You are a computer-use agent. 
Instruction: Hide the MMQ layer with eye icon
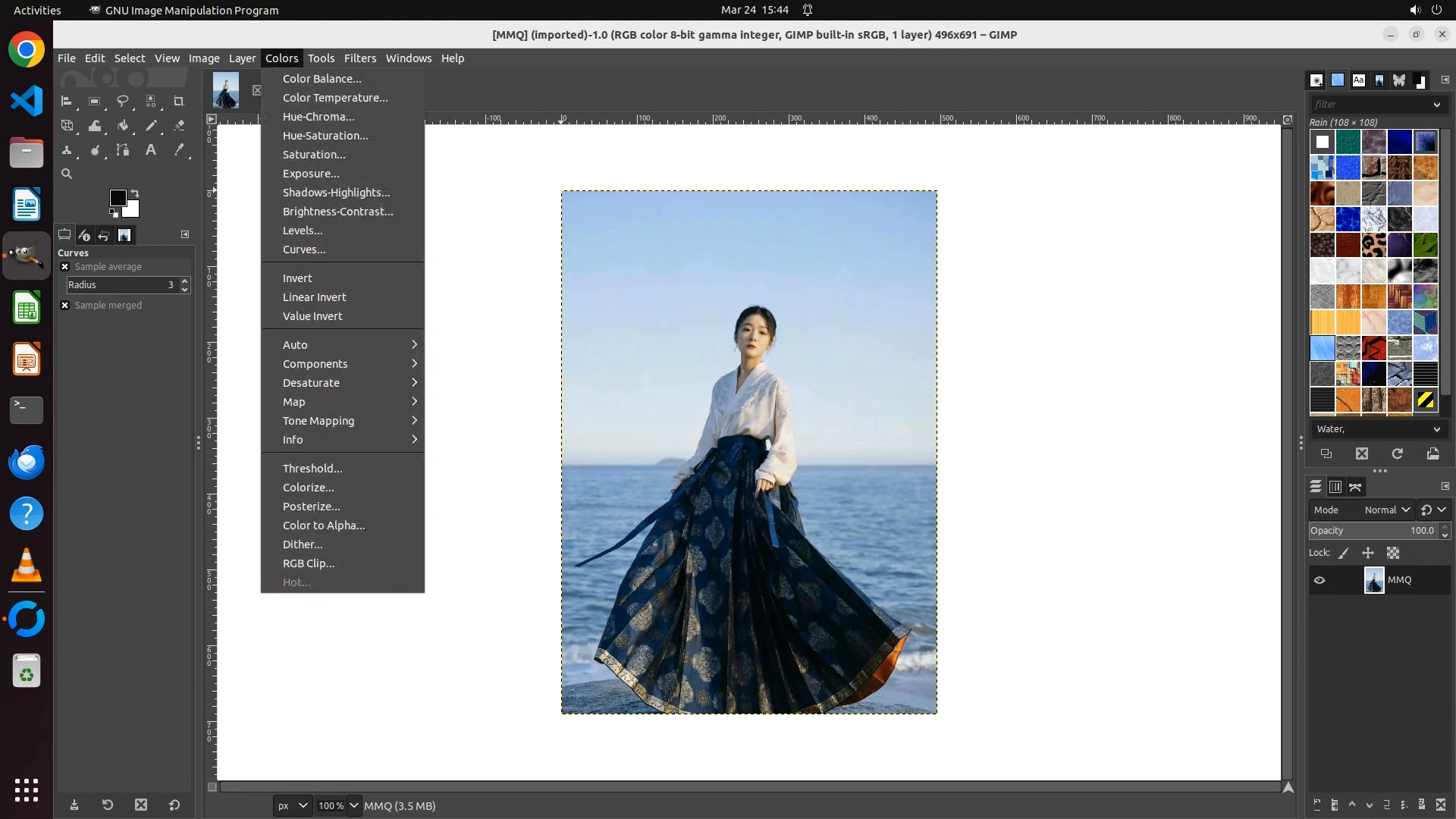point(1319,580)
